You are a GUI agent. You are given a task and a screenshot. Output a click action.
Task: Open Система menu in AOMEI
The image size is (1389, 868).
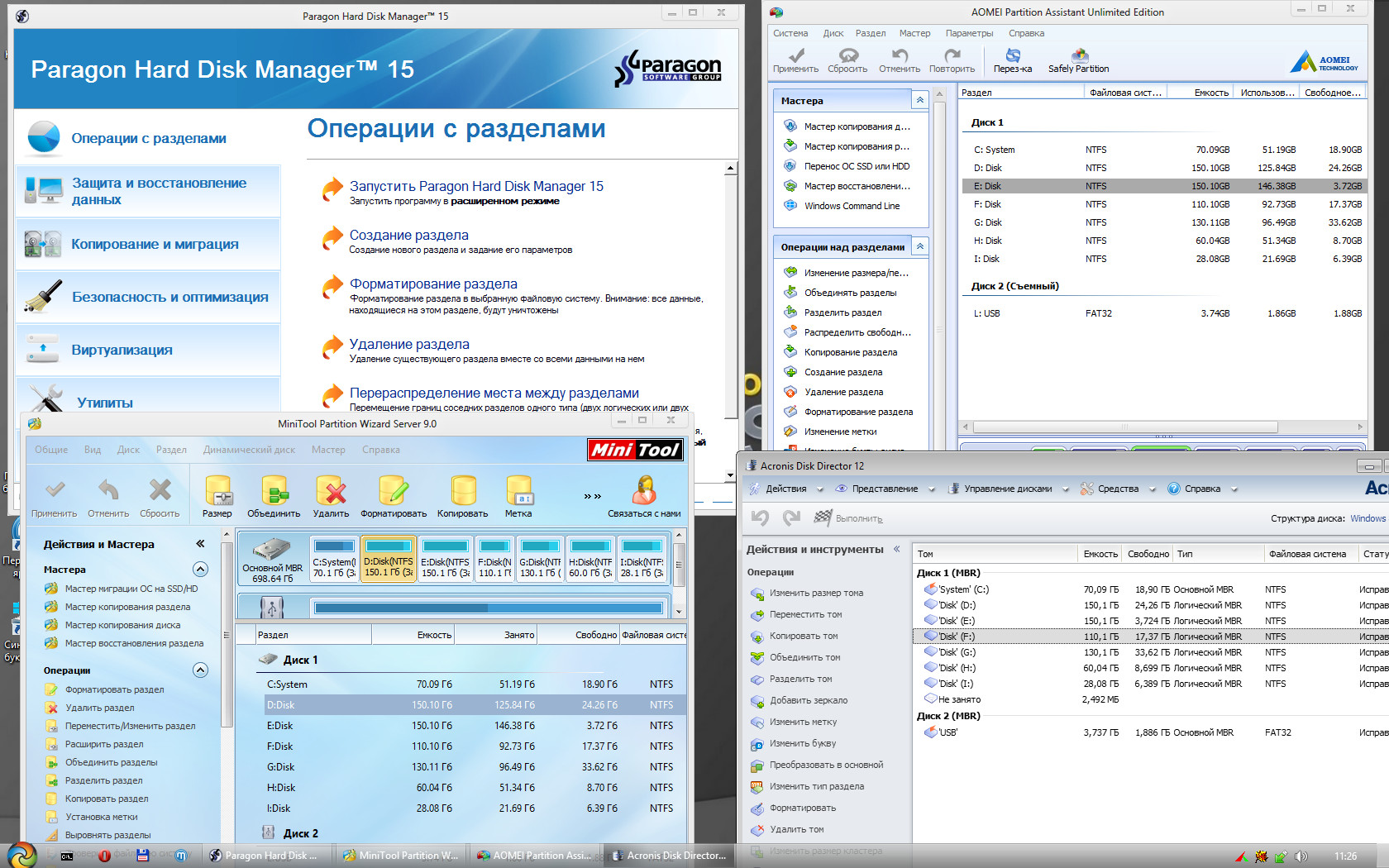pyautogui.click(x=790, y=33)
